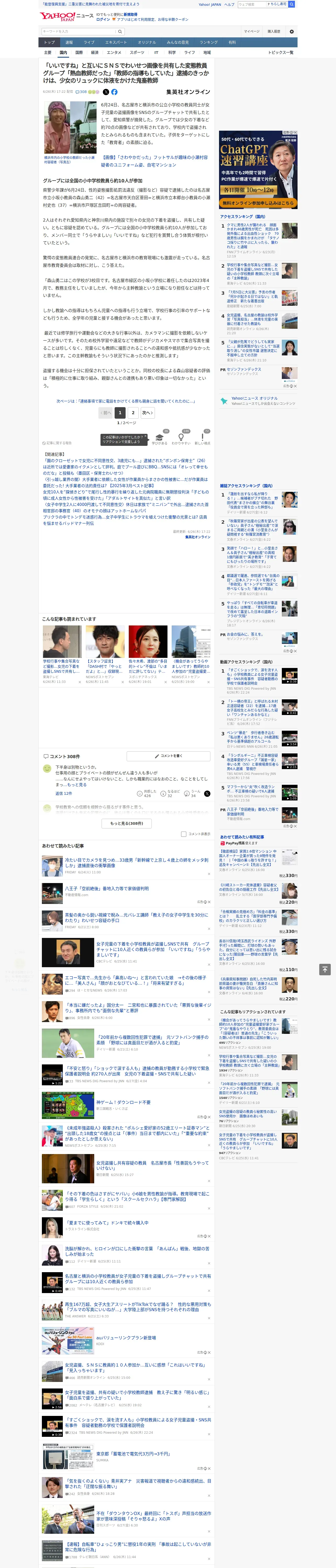Go to next page with 次へ button

point(147,412)
